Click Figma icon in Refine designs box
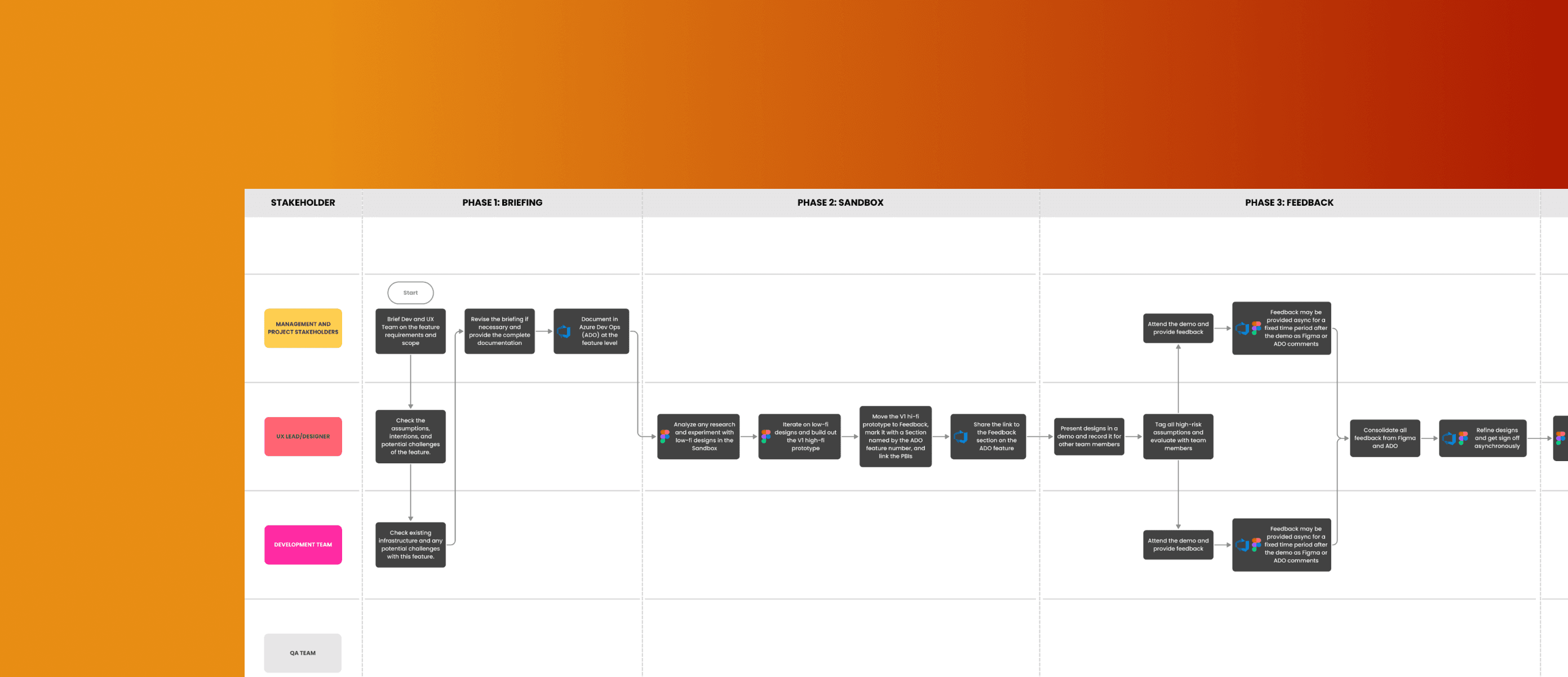1568x677 pixels. [1463, 439]
